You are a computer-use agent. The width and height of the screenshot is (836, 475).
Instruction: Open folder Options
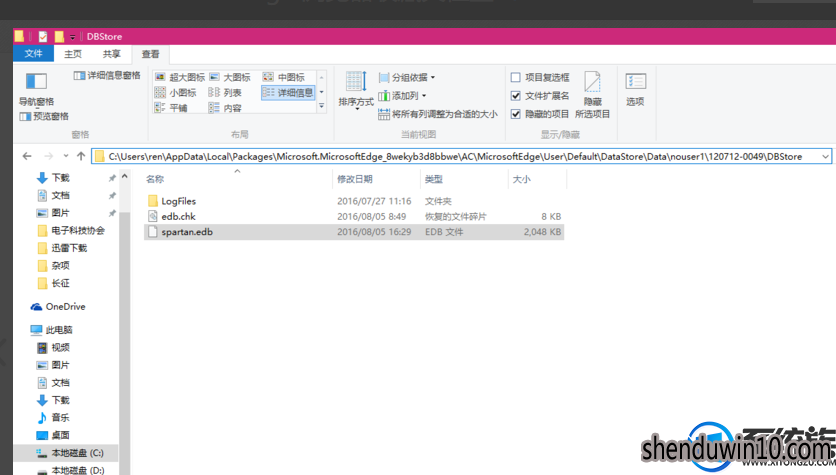click(635, 89)
